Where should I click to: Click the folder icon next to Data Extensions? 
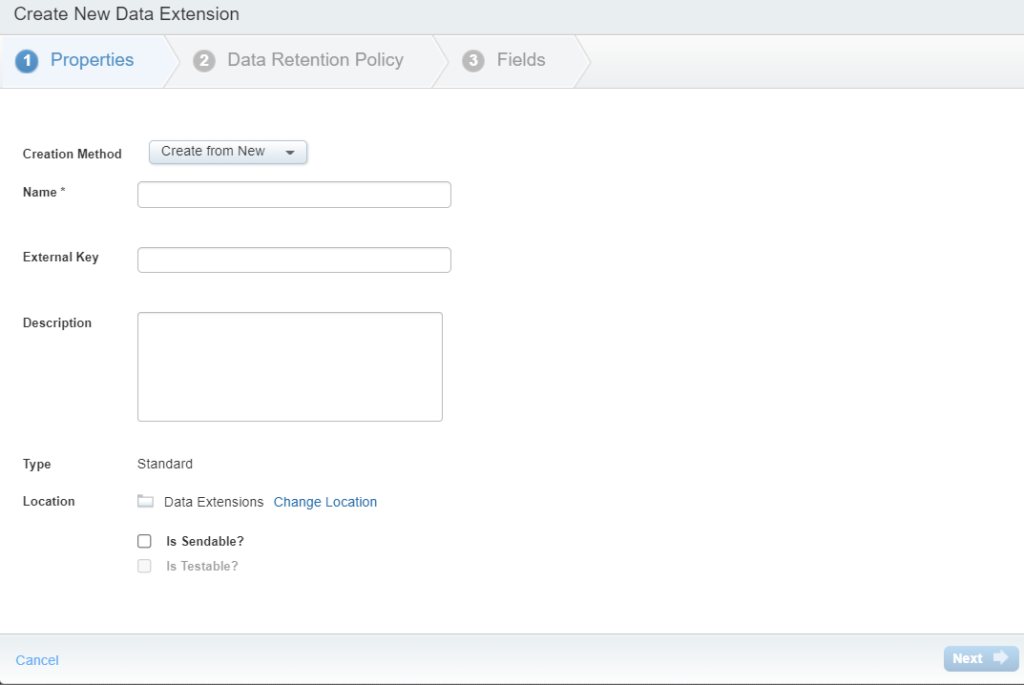click(x=143, y=501)
